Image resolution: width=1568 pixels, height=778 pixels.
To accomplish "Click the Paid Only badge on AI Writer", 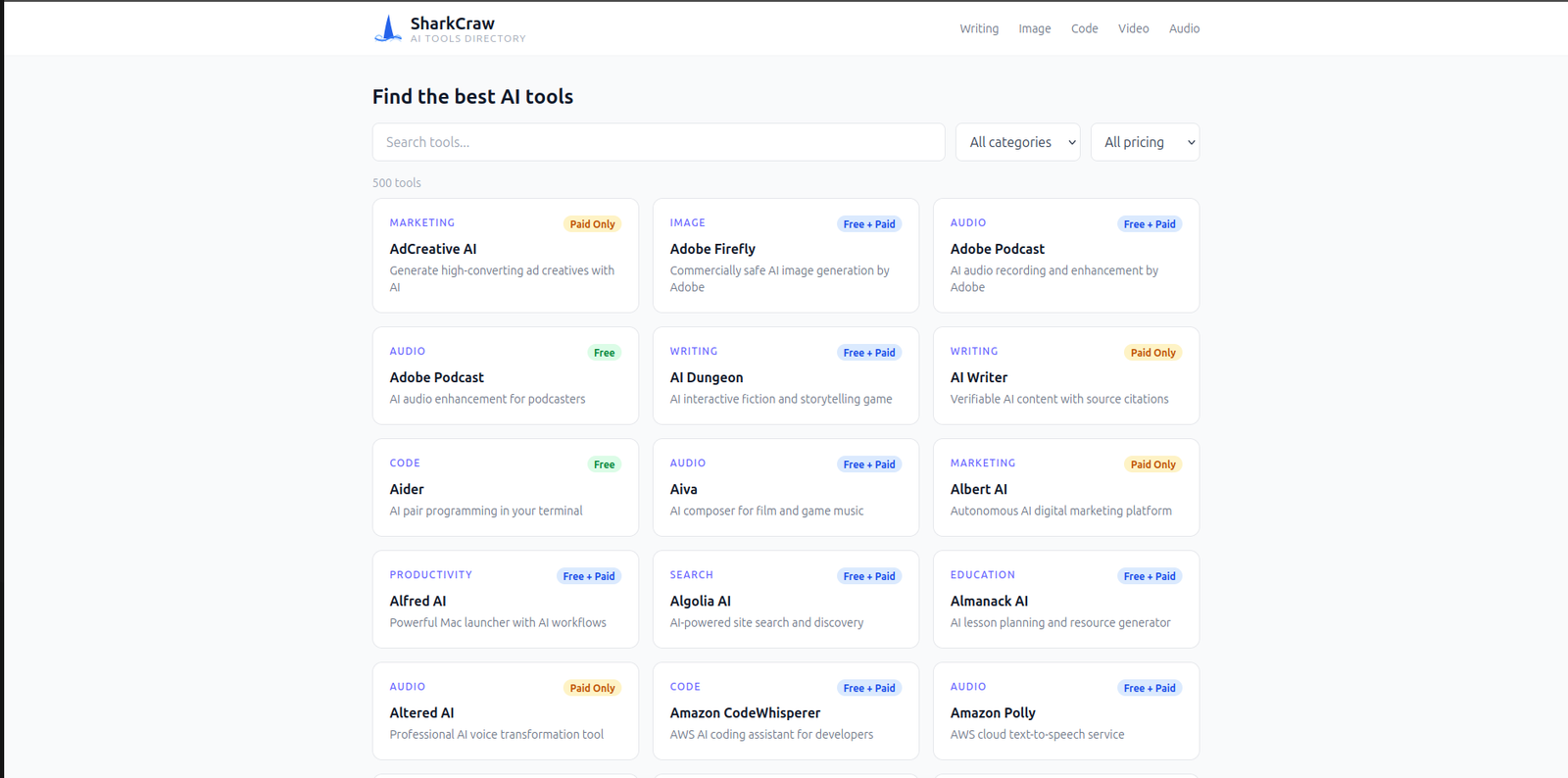I will 1153,353.
